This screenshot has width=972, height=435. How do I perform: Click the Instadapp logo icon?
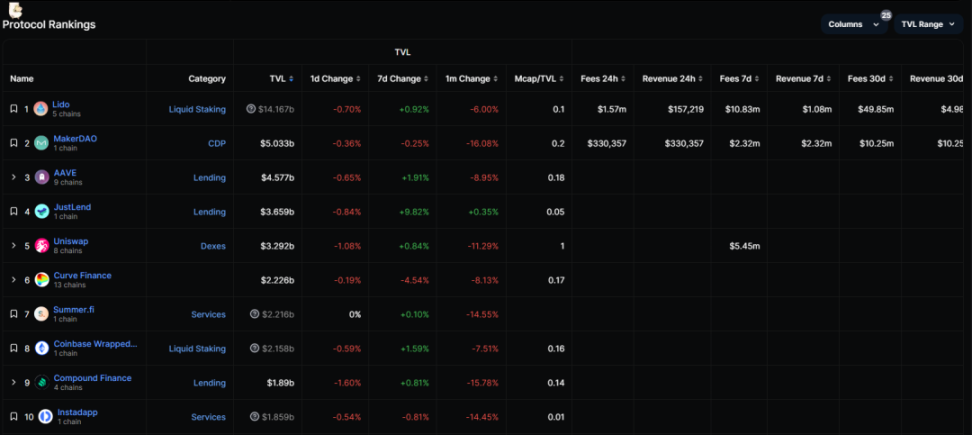(x=45, y=416)
